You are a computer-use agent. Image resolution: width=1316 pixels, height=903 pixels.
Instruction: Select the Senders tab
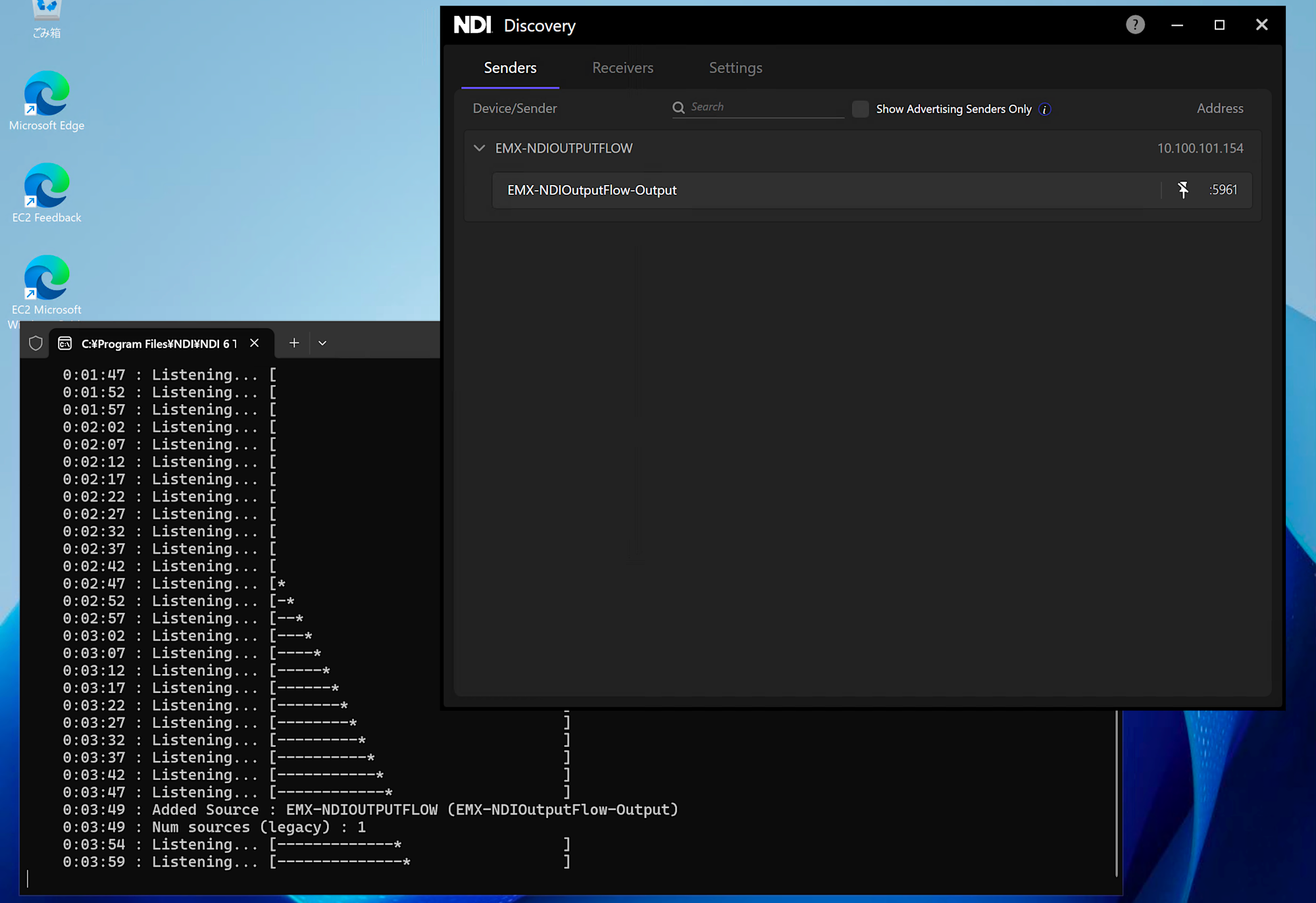[x=510, y=68]
